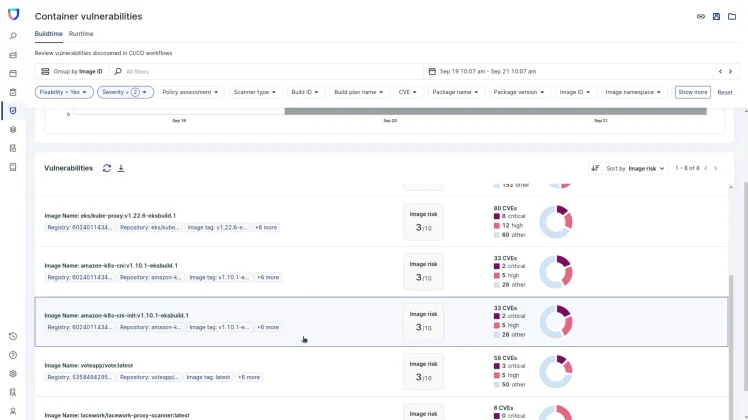The width and height of the screenshot is (748, 420).
Task: Click the Lacework logo in sidebar
Action: tap(13, 14)
